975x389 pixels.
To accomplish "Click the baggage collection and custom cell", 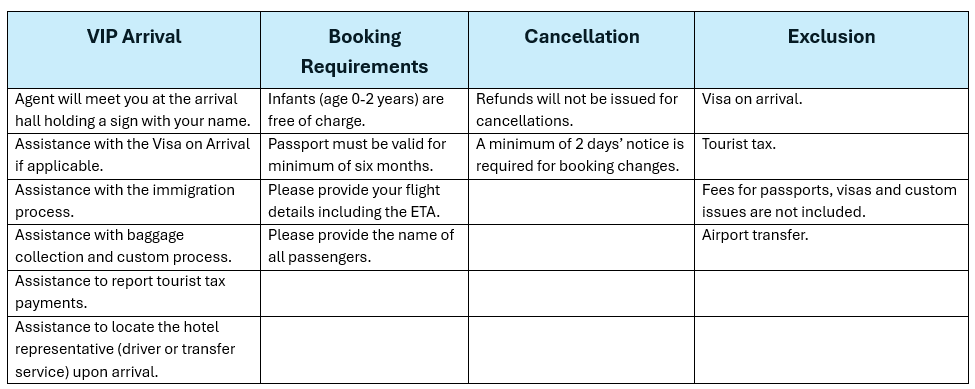I will pos(134,247).
